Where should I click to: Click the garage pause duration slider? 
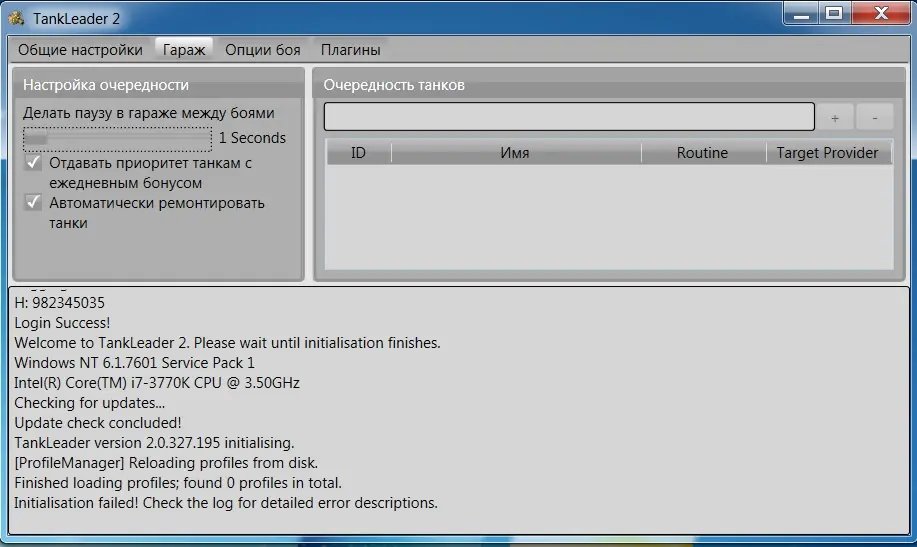click(x=117, y=138)
